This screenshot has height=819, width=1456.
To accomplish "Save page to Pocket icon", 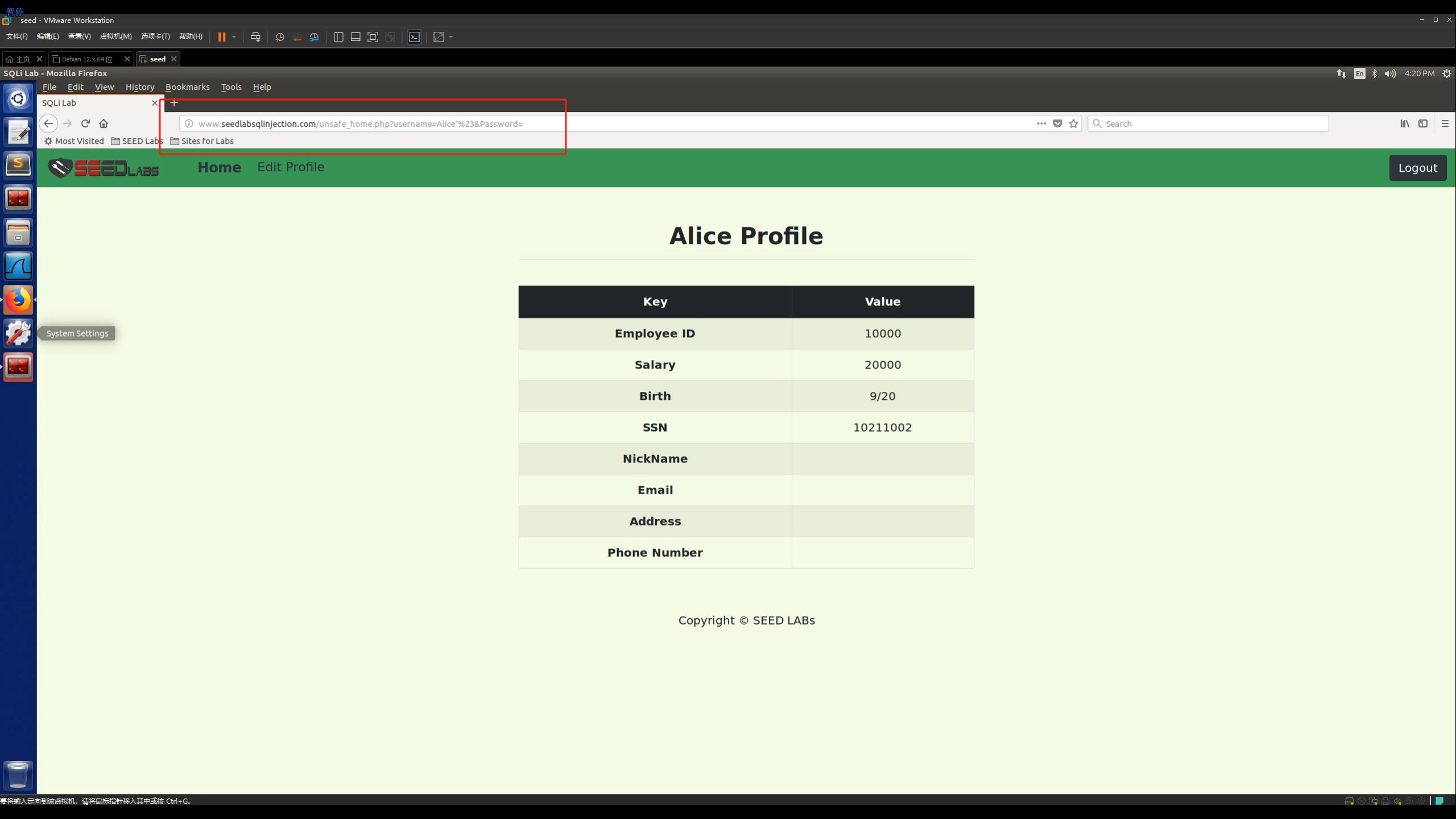I will click(x=1057, y=123).
